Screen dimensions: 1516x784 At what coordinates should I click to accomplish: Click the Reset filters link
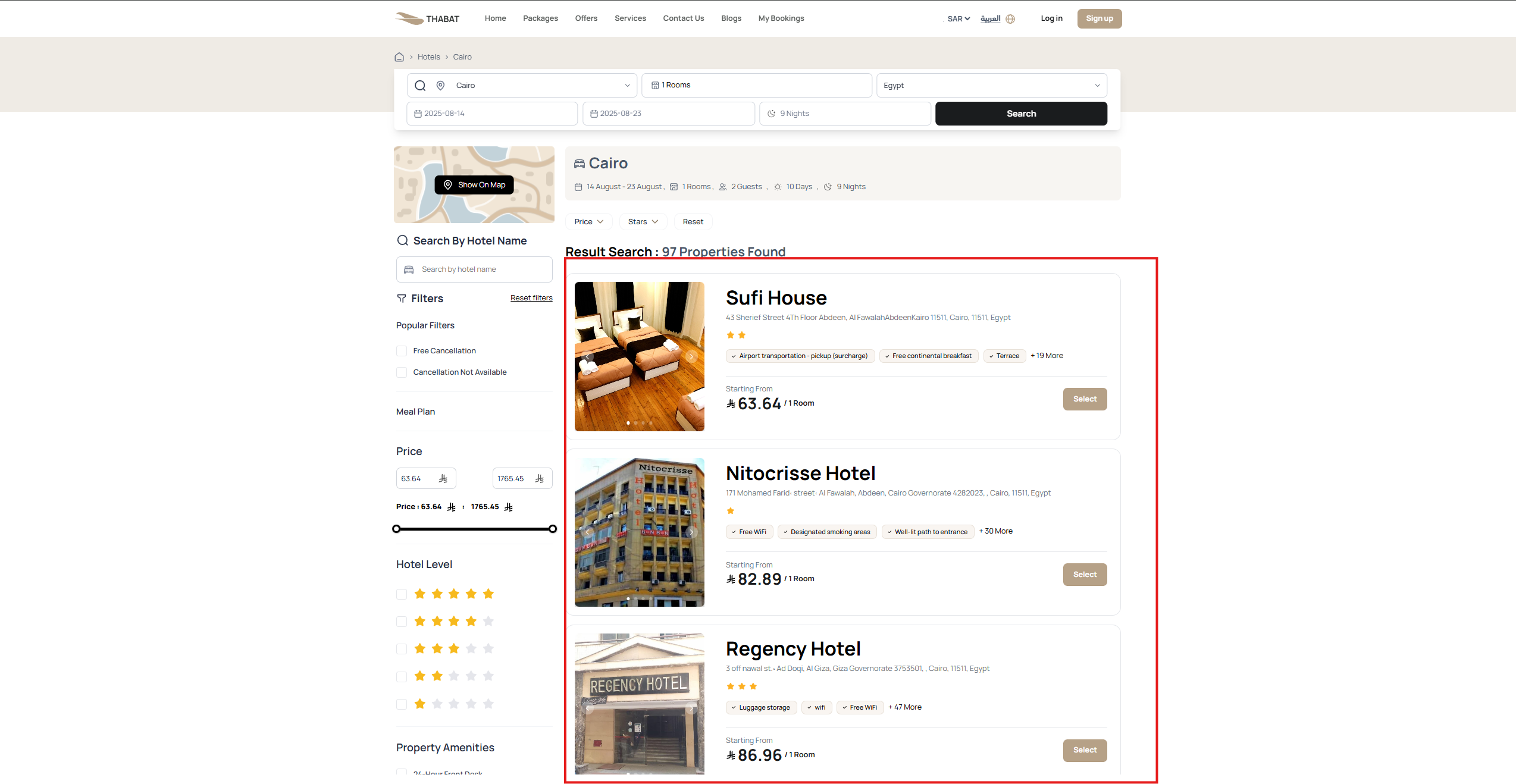point(531,298)
